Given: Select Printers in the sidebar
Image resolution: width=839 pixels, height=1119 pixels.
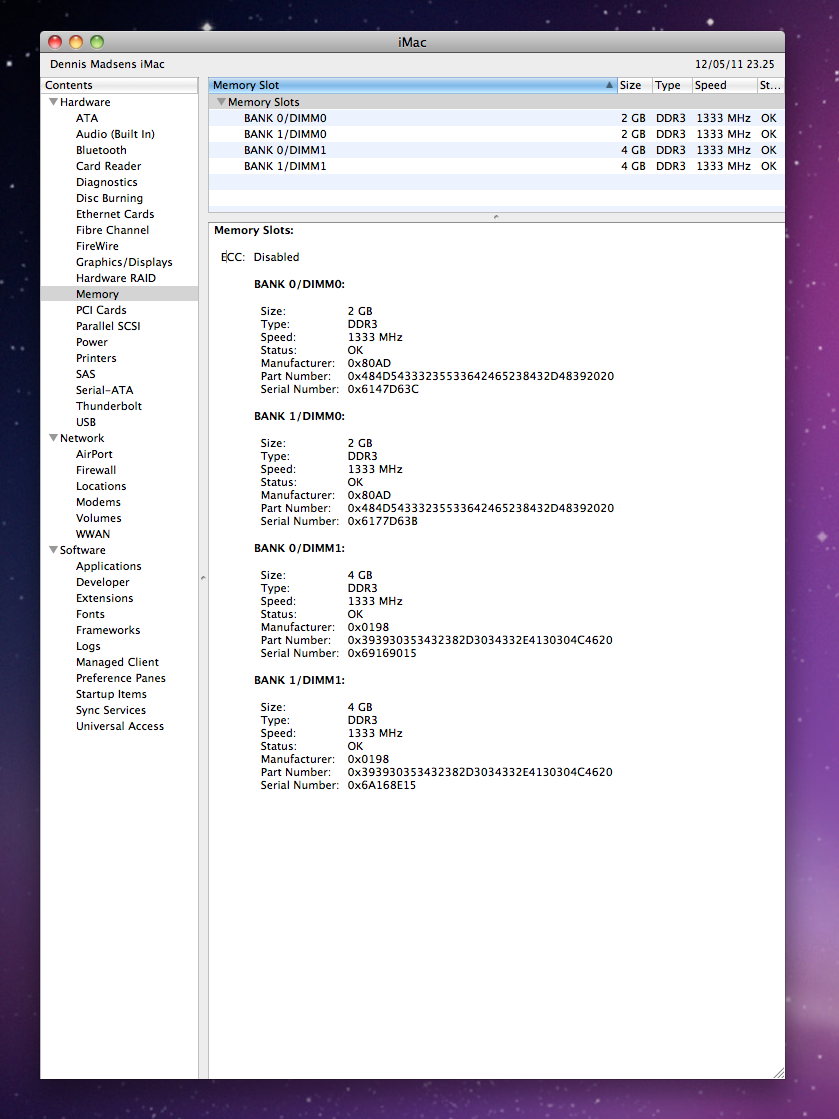Looking at the screenshot, I should 96,358.
